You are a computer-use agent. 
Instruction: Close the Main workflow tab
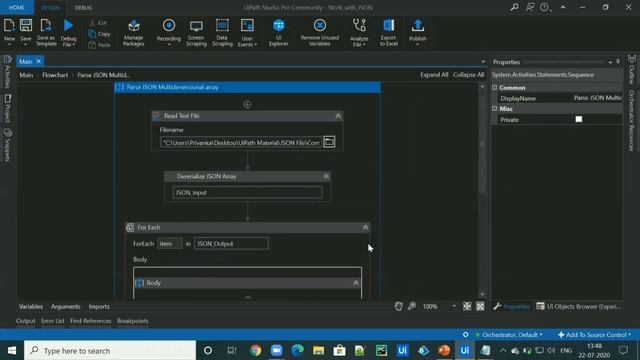coord(39,61)
